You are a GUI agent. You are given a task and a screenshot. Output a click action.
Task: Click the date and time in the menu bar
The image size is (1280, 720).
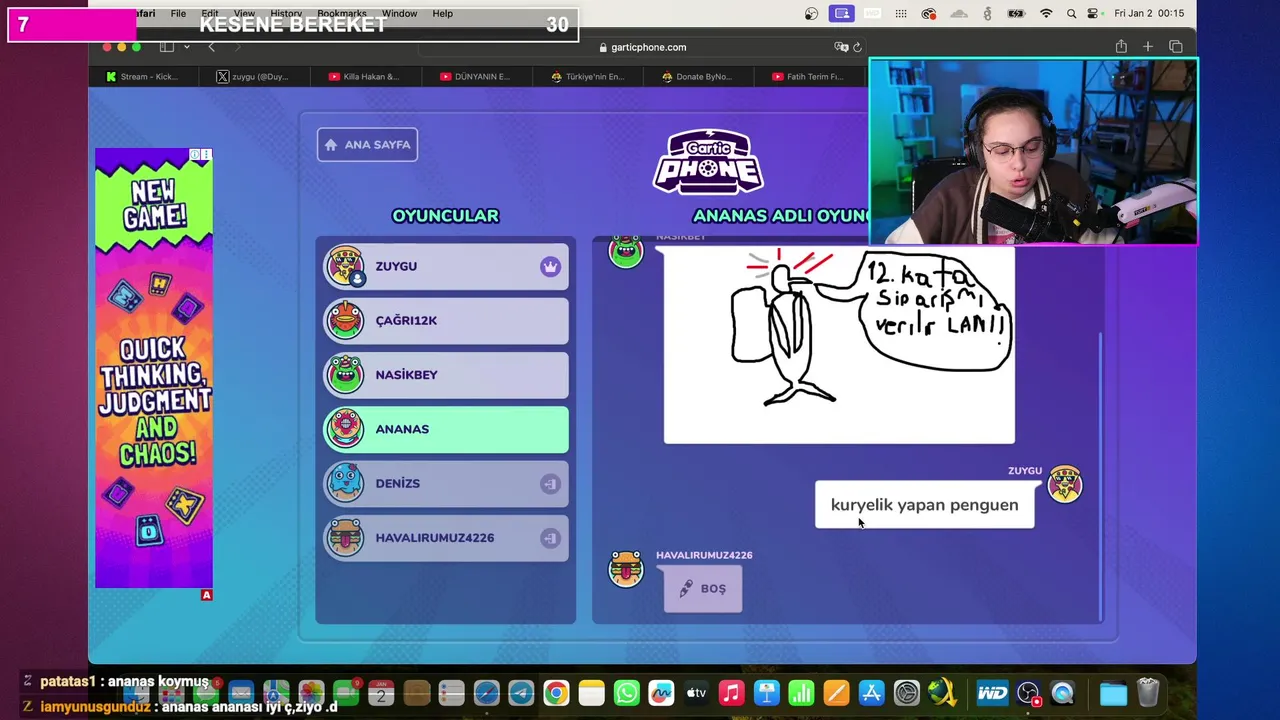[x=1149, y=13]
